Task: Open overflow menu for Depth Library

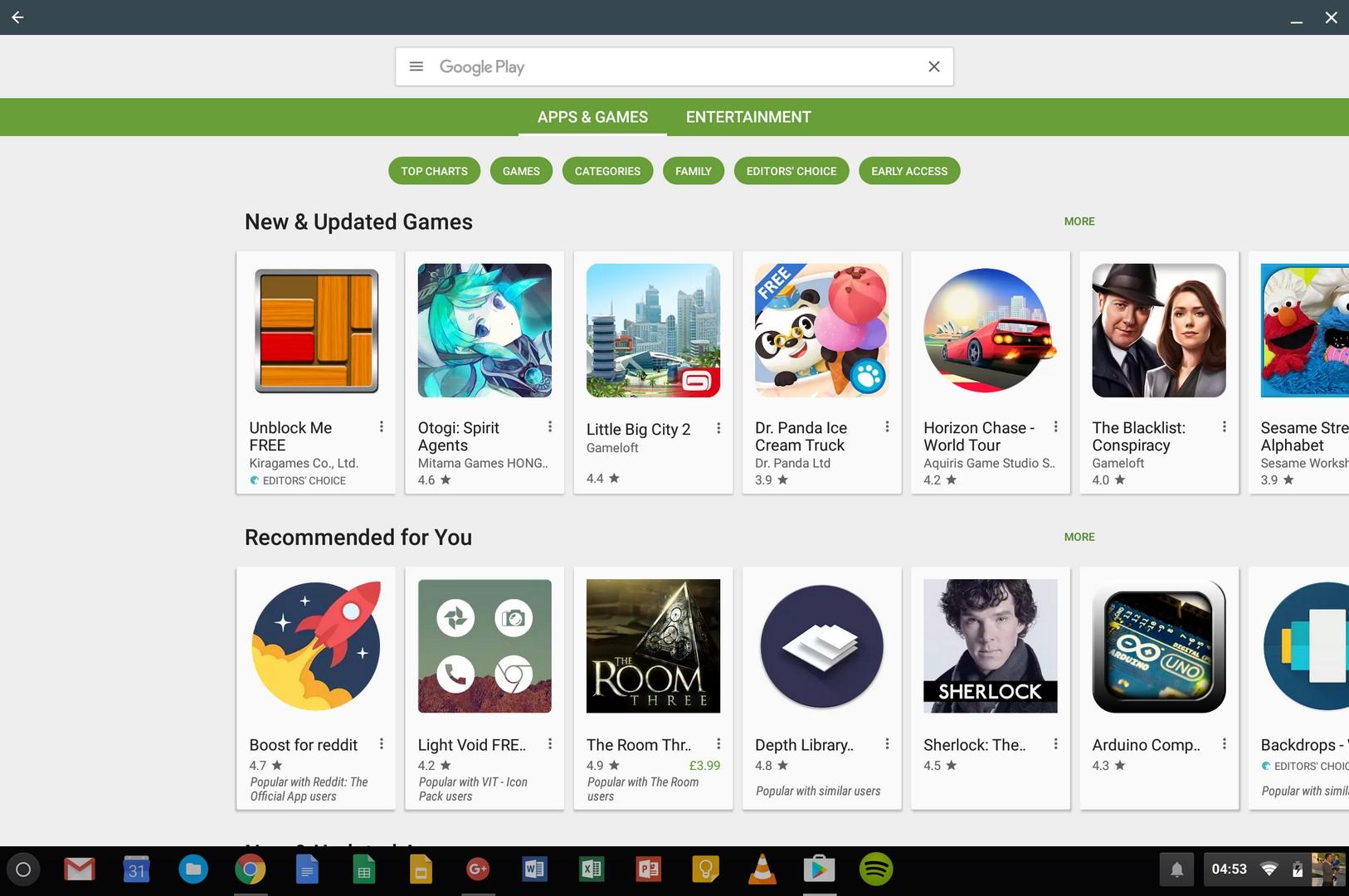Action: tap(887, 744)
